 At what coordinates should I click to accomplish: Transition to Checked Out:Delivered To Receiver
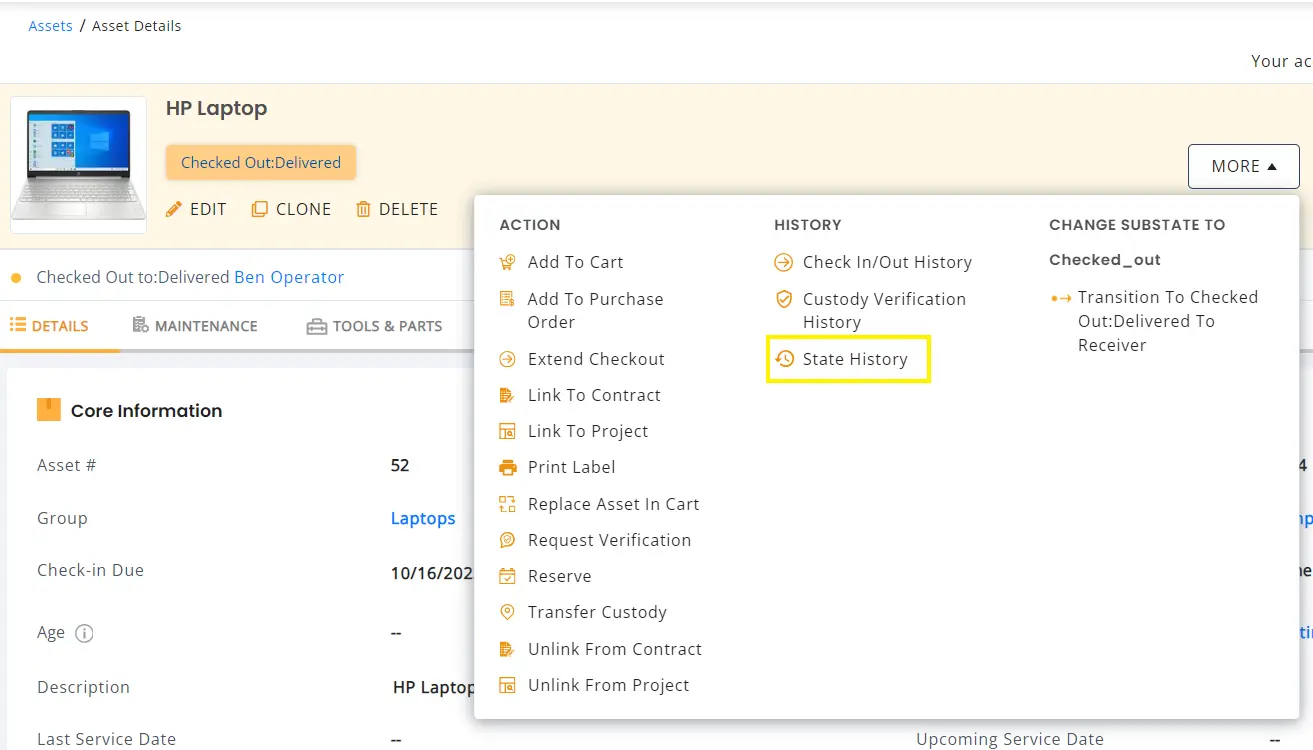[1167, 321]
